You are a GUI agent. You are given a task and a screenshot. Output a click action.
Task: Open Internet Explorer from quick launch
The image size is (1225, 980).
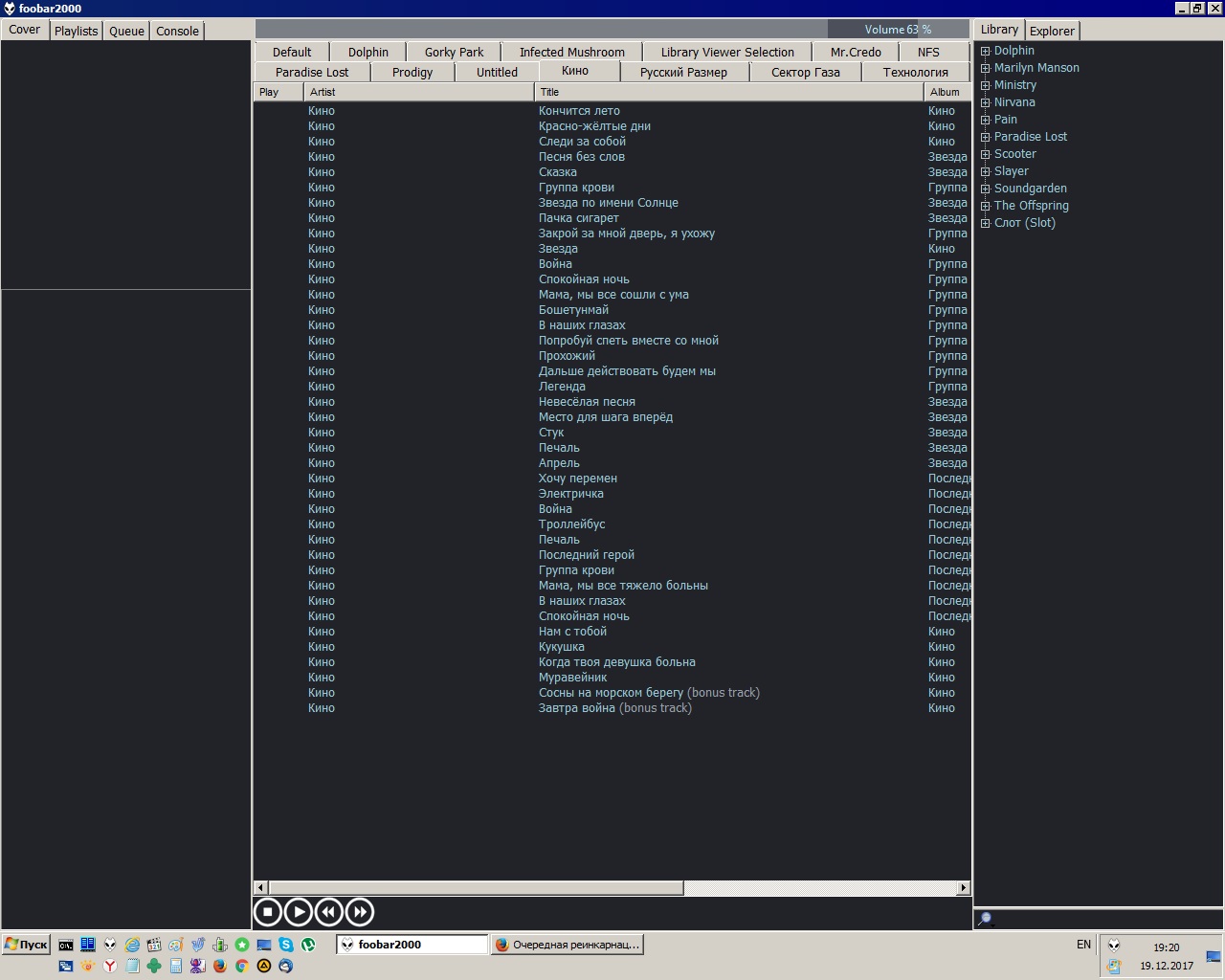click(x=132, y=945)
